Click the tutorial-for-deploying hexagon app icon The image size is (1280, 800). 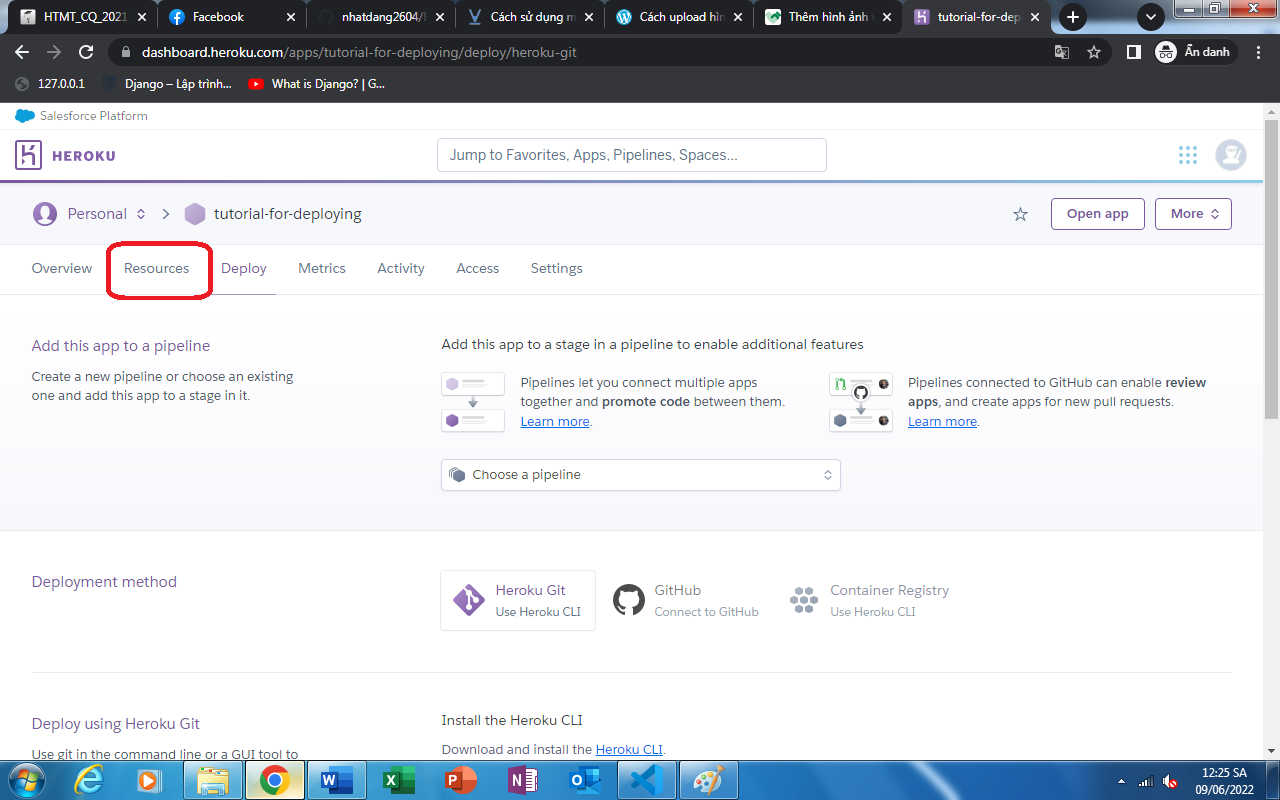click(x=195, y=214)
